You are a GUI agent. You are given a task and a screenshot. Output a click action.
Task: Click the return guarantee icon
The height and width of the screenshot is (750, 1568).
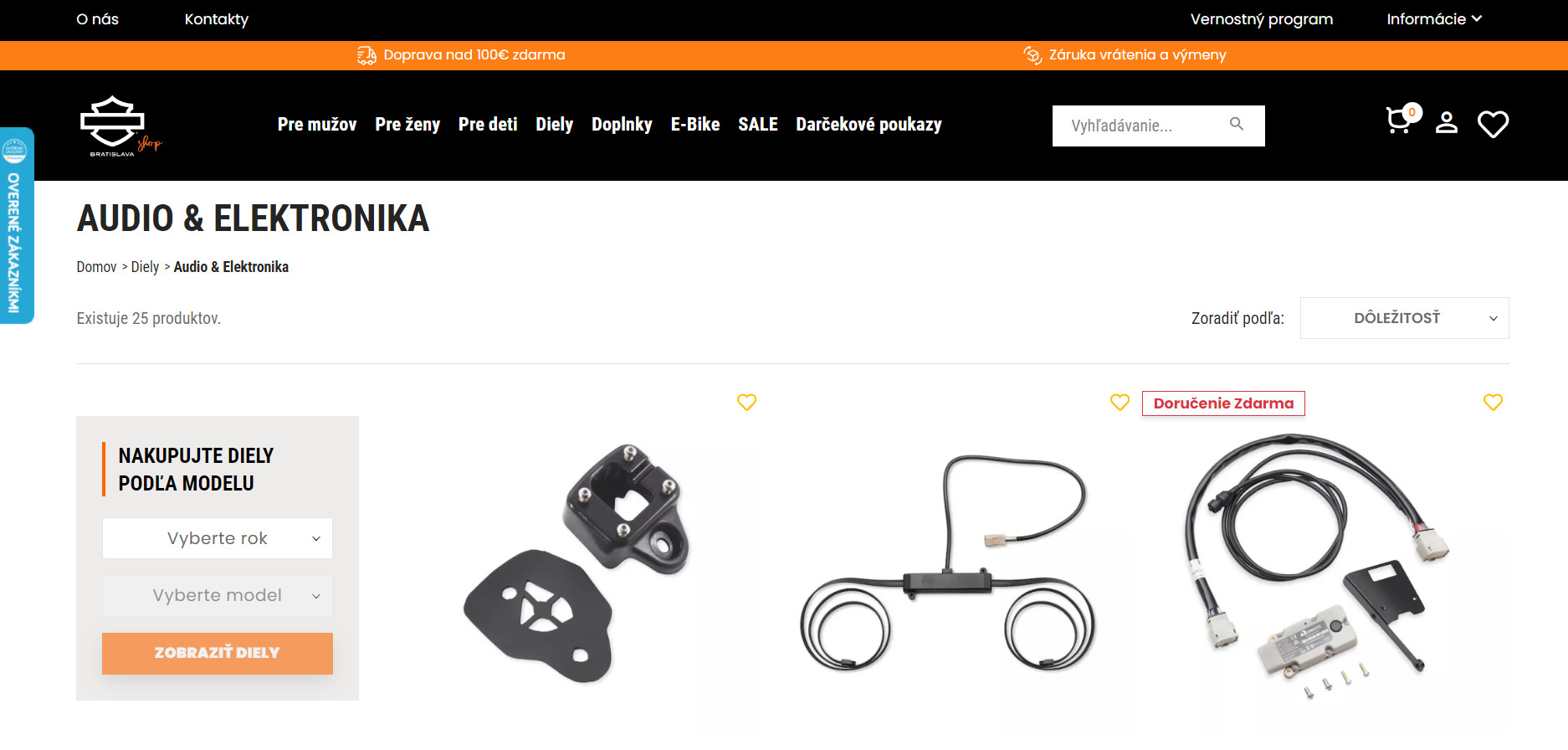click(x=1033, y=55)
